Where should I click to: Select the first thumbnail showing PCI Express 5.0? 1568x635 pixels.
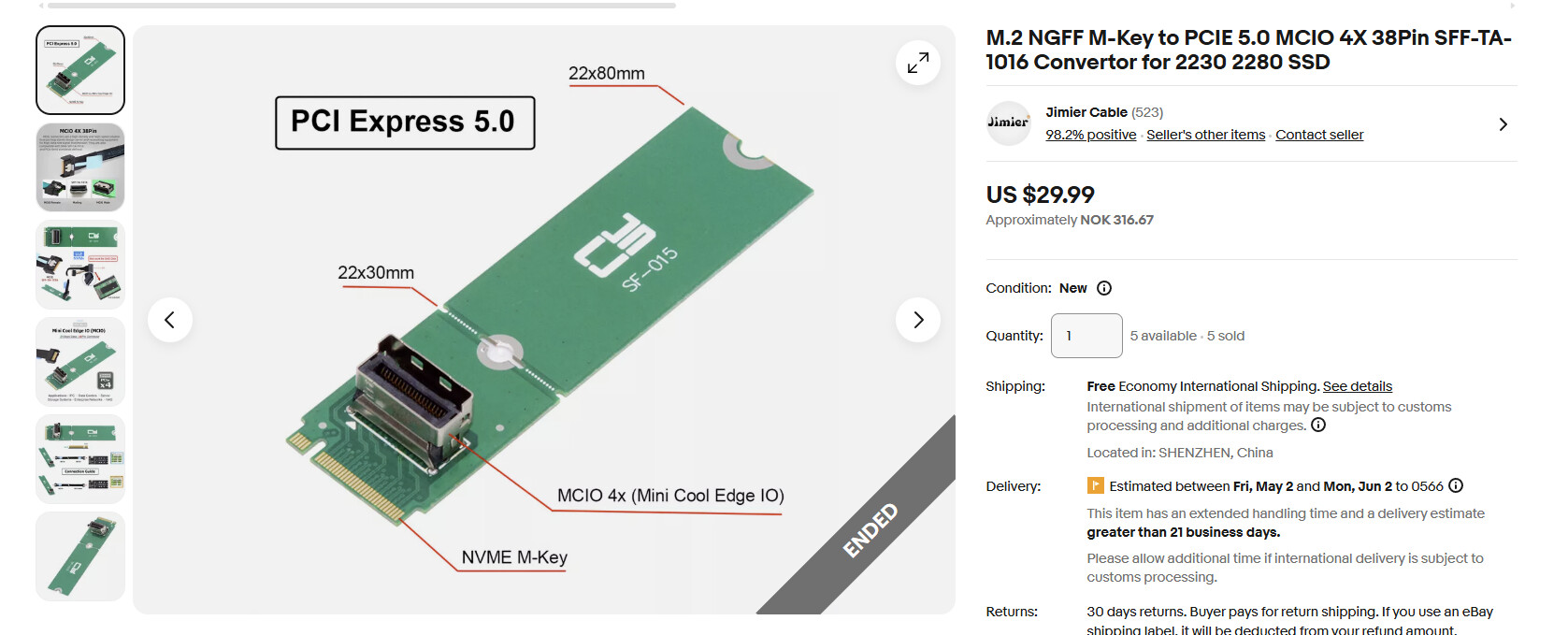point(80,70)
